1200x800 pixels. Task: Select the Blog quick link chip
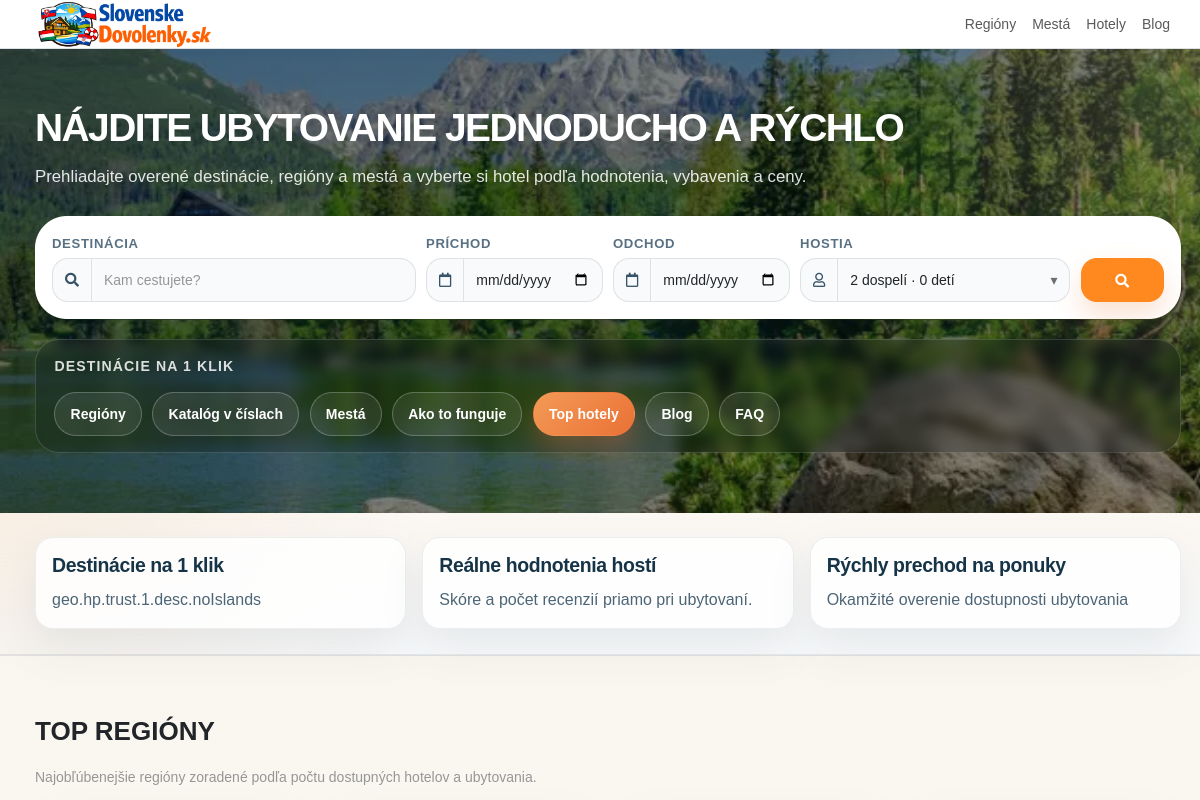pos(677,414)
